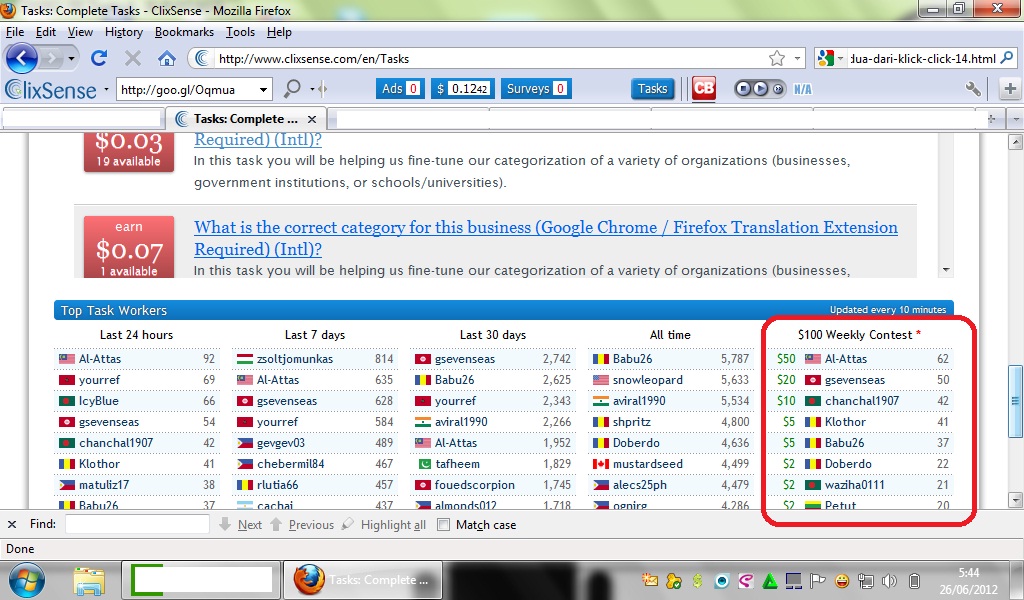Click the Ads toolbar button
1024x600 pixels.
(400, 89)
